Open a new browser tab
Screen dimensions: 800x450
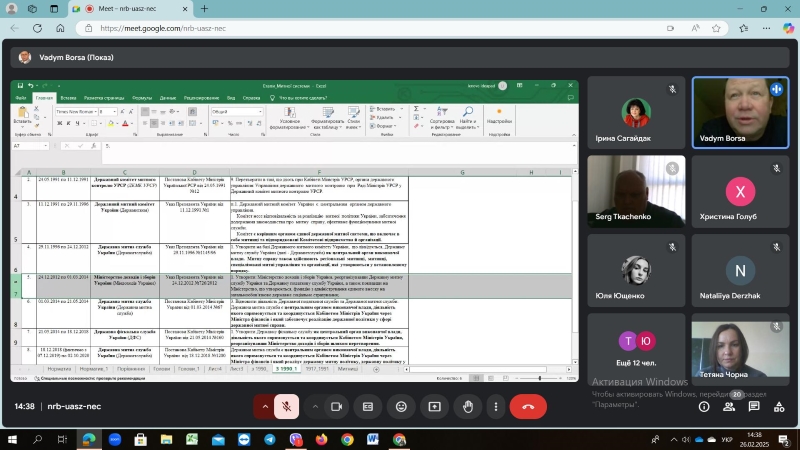point(204,9)
